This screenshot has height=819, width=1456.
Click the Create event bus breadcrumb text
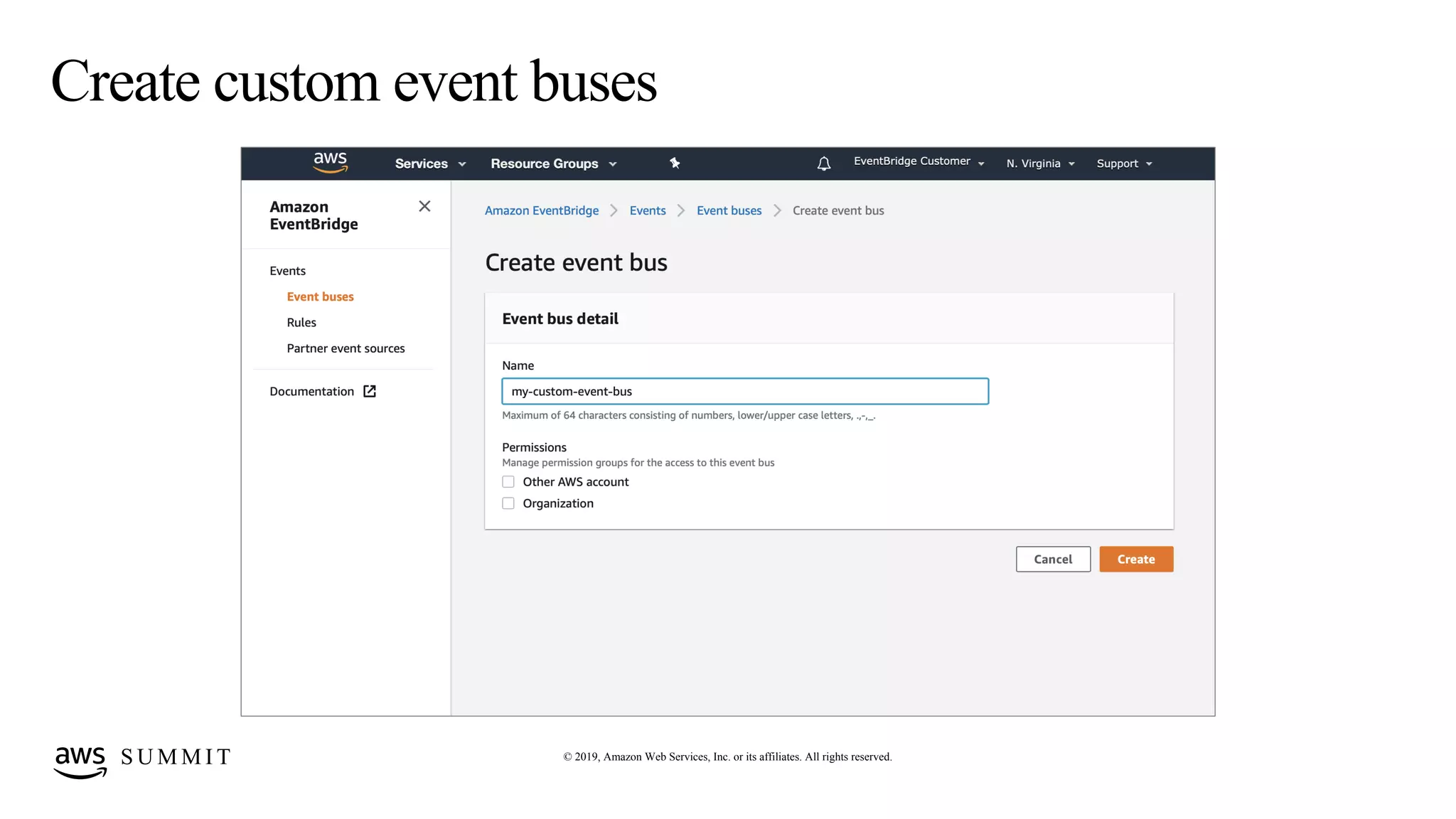pyautogui.click(x=838, y=210)
